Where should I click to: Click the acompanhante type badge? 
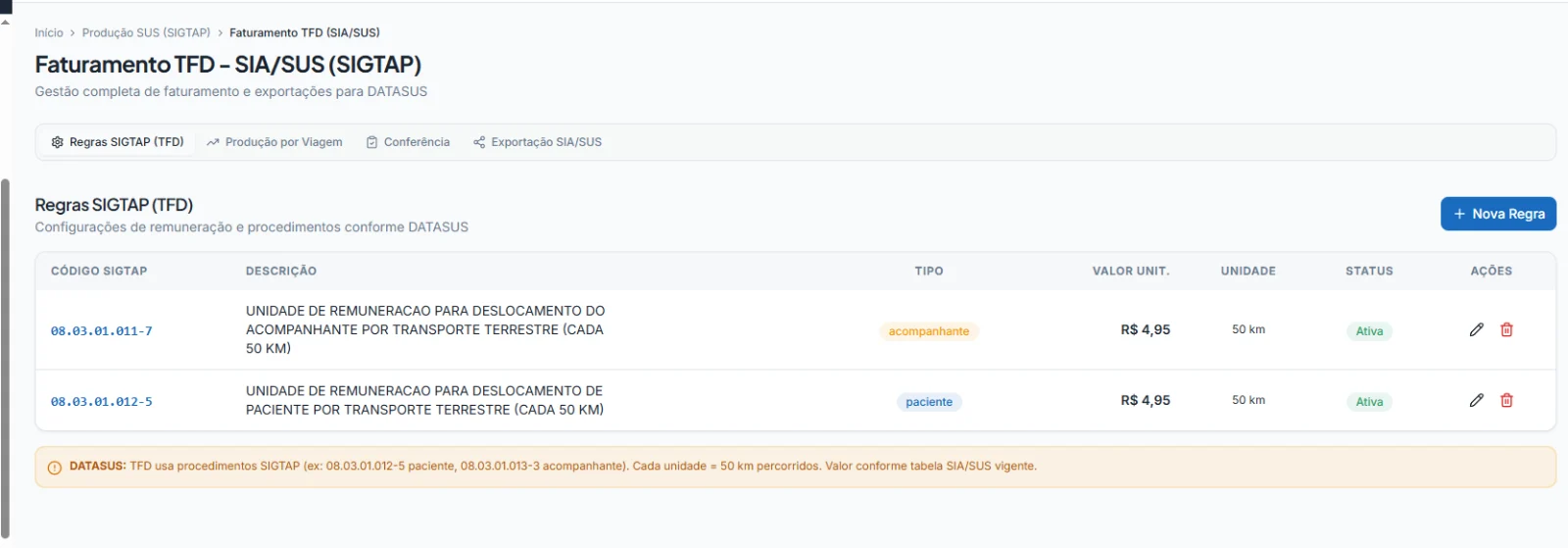(x=929, y=331)
